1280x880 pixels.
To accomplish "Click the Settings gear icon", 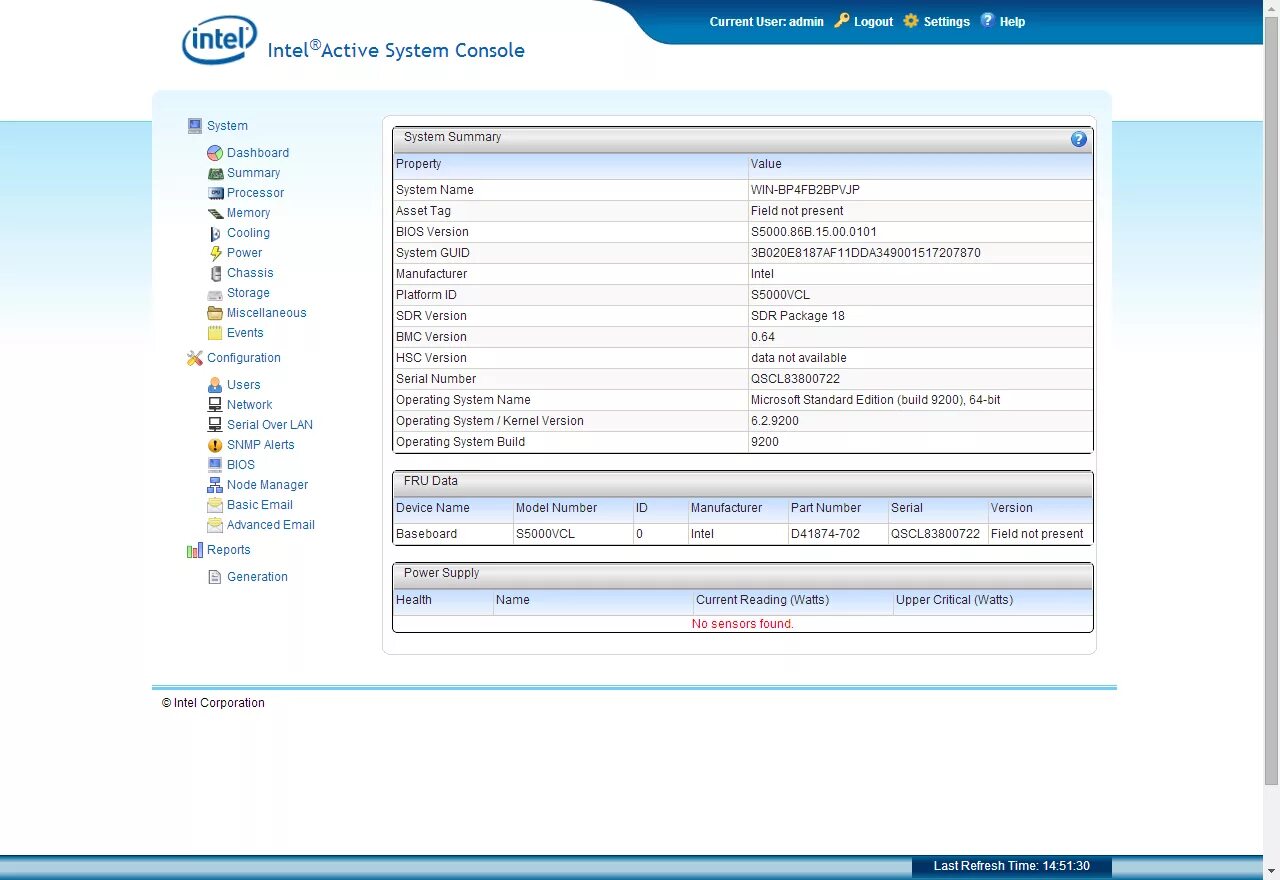I will [x=911, y=20].
